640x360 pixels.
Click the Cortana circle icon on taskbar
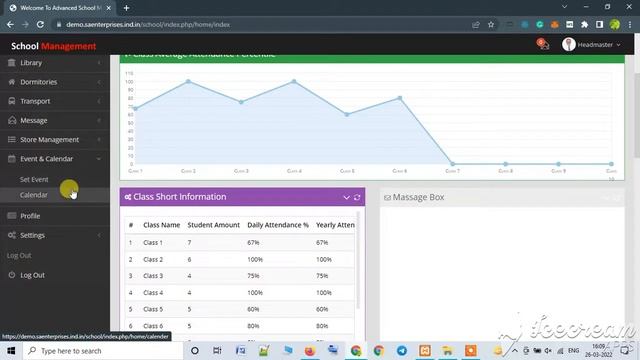point(195,351)
